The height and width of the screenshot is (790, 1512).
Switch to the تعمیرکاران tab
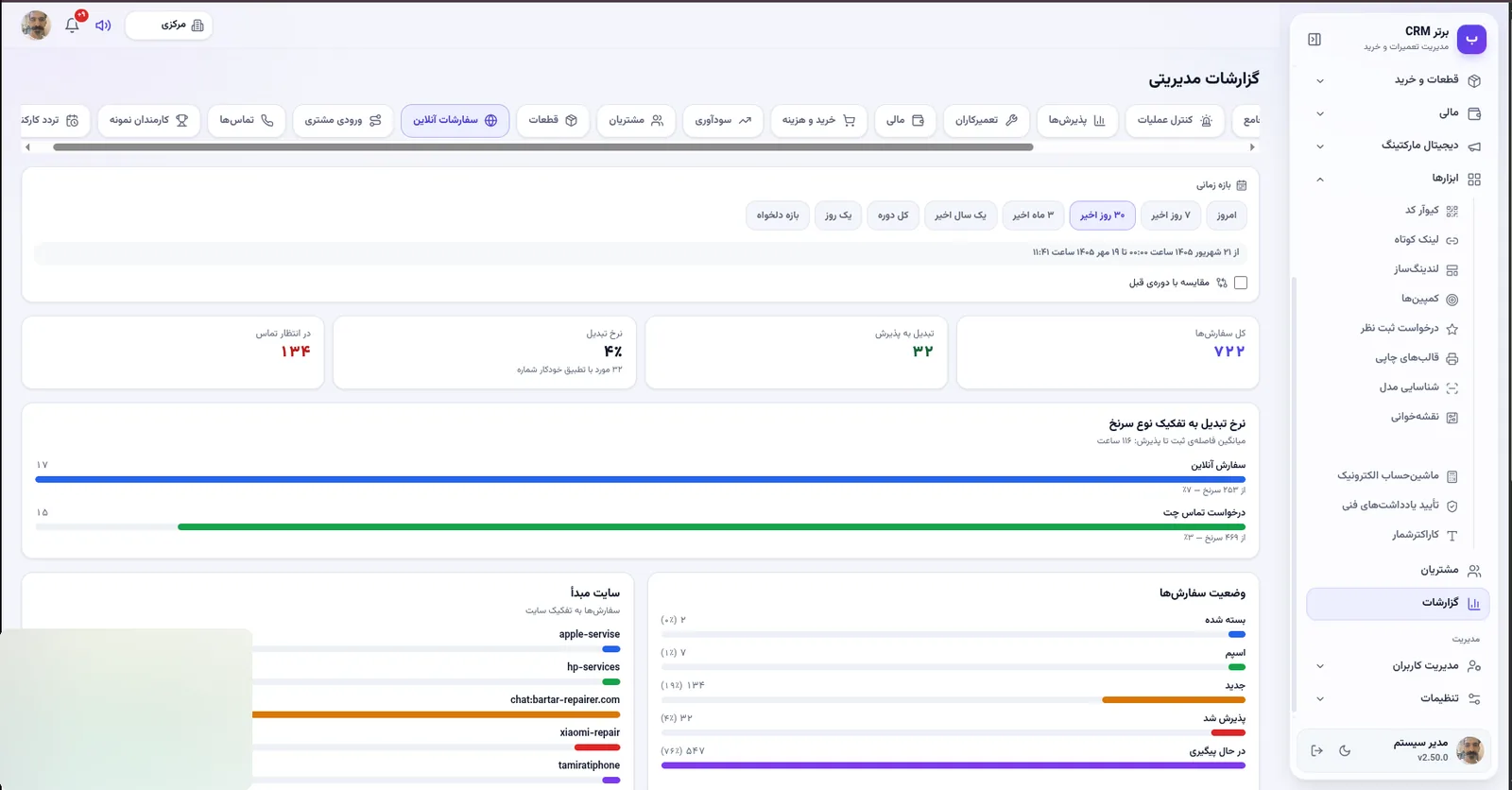click(x=986, y=120)
